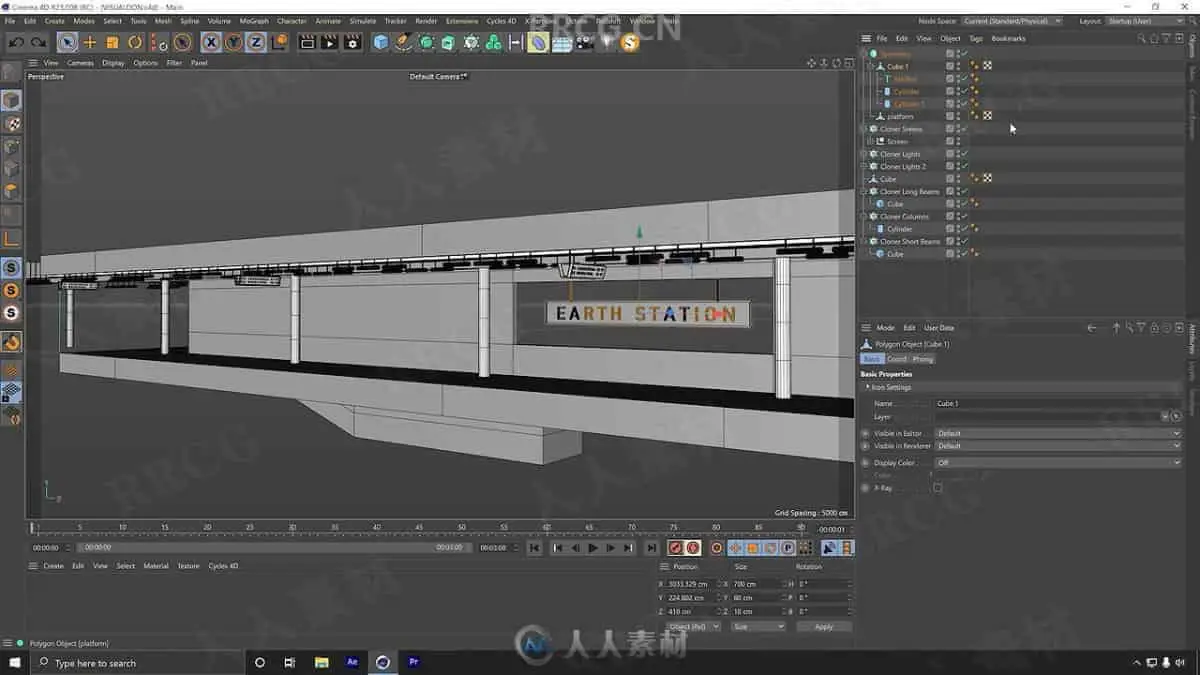Click the MoGraph Cloner icon
The image size is (1200, 675).
(471, 42)
